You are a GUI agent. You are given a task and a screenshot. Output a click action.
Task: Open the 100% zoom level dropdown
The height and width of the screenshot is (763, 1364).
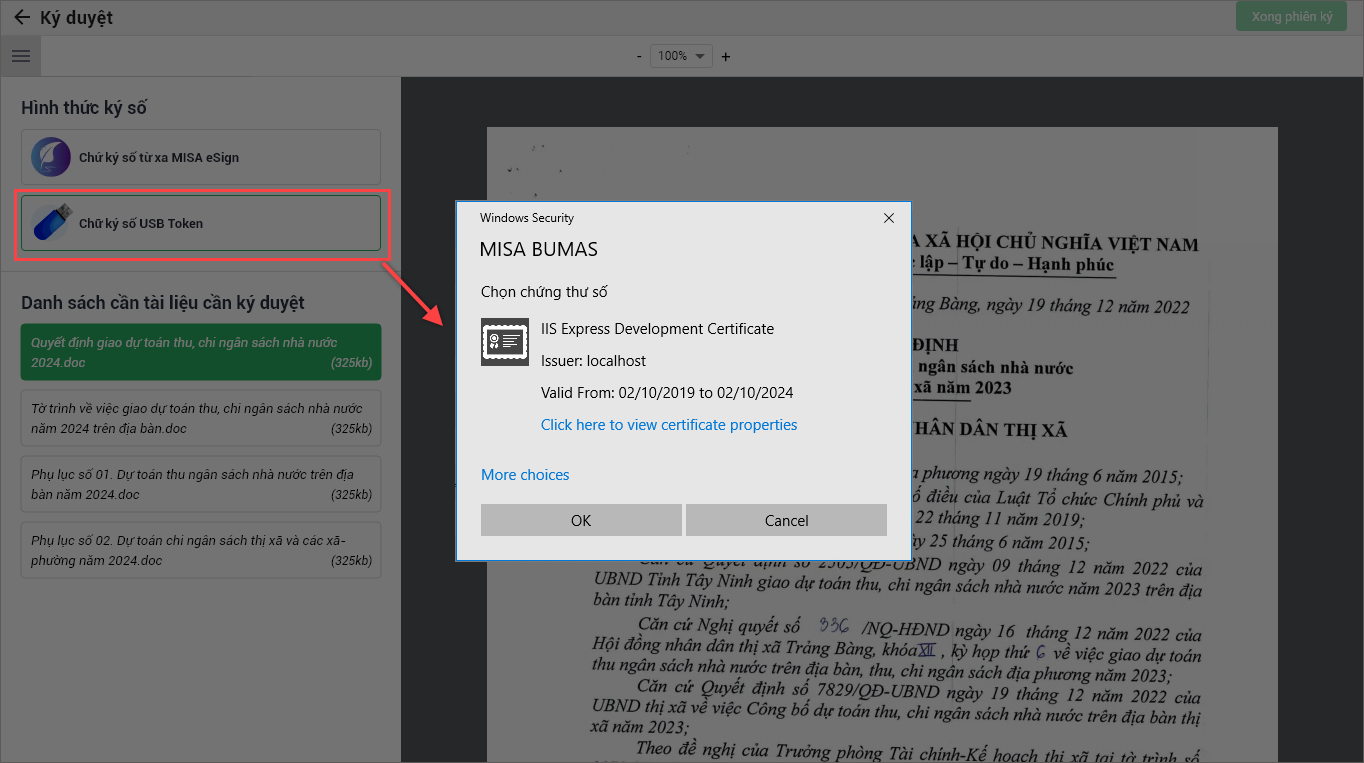681,56
